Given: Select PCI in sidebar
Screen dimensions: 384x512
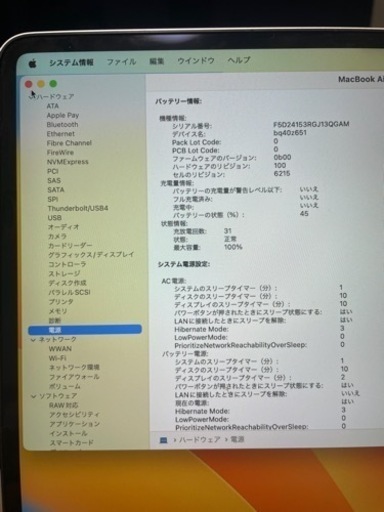Looking at the screenshot, I should pyautogui.click(x=53, y=171).
